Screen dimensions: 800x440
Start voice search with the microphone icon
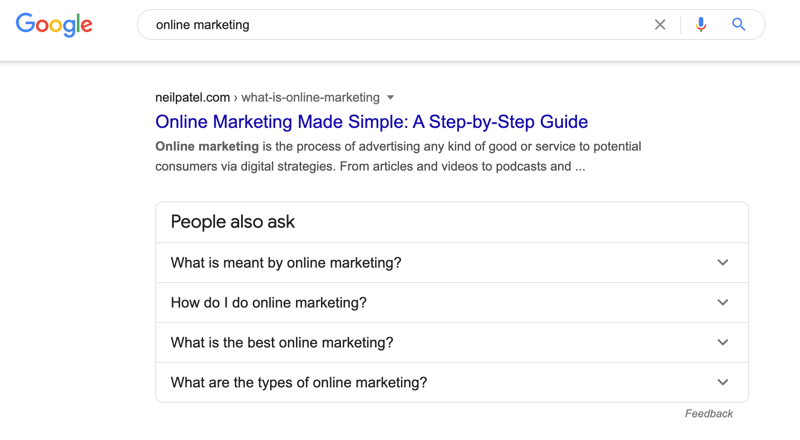click(x=701, y=25)
